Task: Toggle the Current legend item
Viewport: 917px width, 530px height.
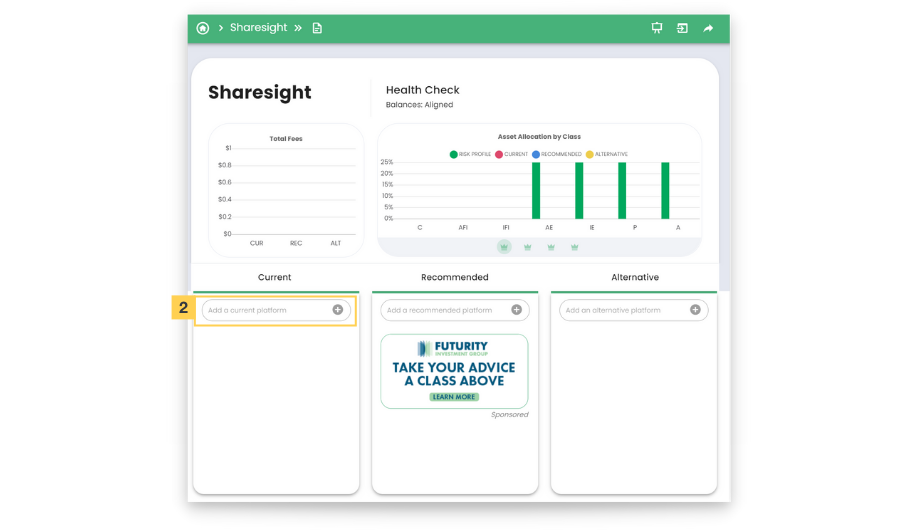Action: [x=511, y=154]
